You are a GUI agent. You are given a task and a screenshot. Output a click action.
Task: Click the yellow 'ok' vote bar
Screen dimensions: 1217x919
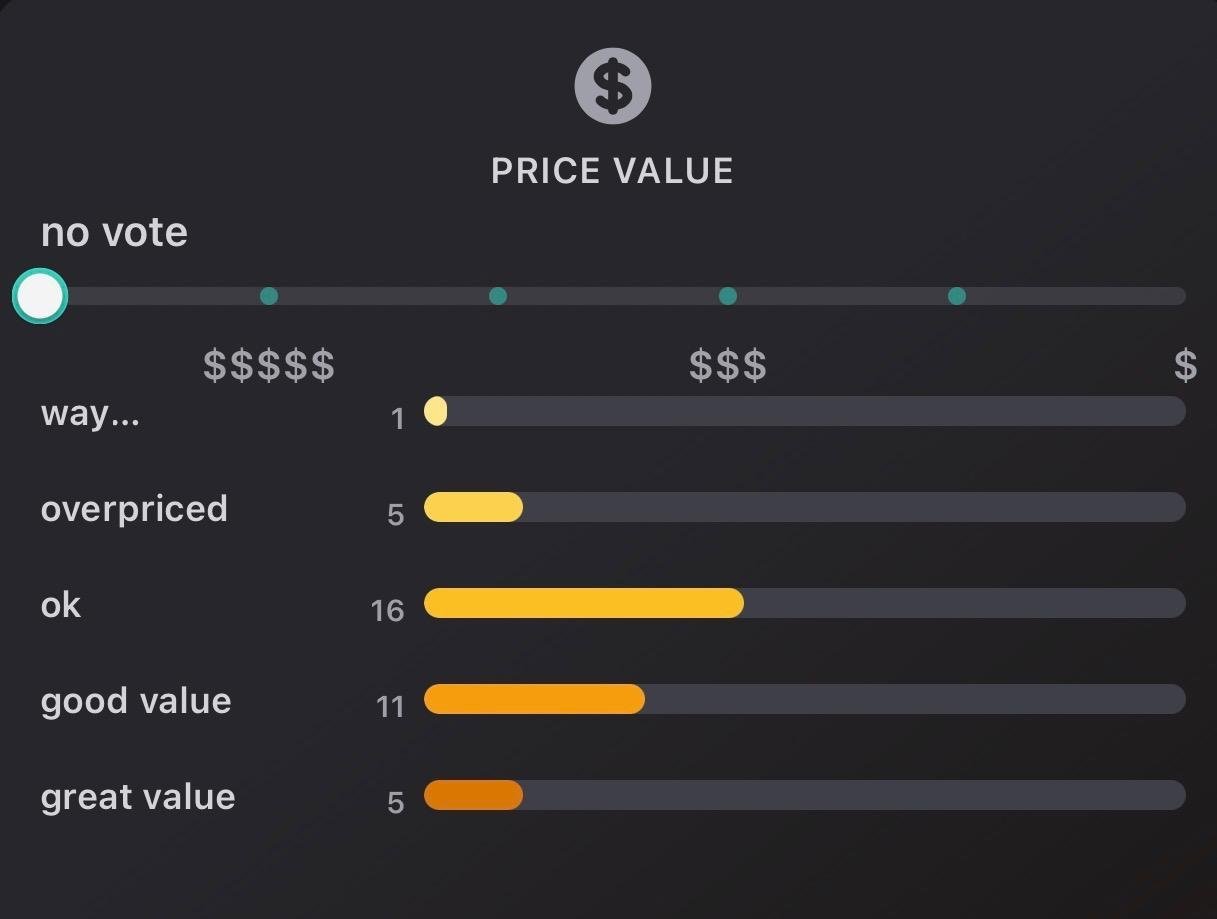(x=583, y=603)
